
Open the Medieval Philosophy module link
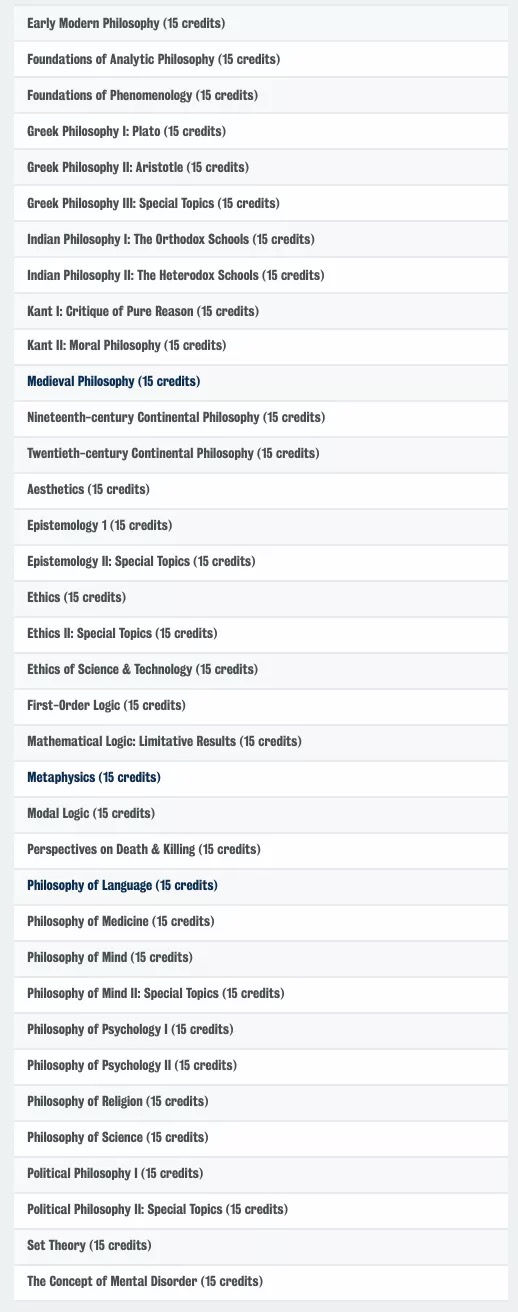click(113, 381)
